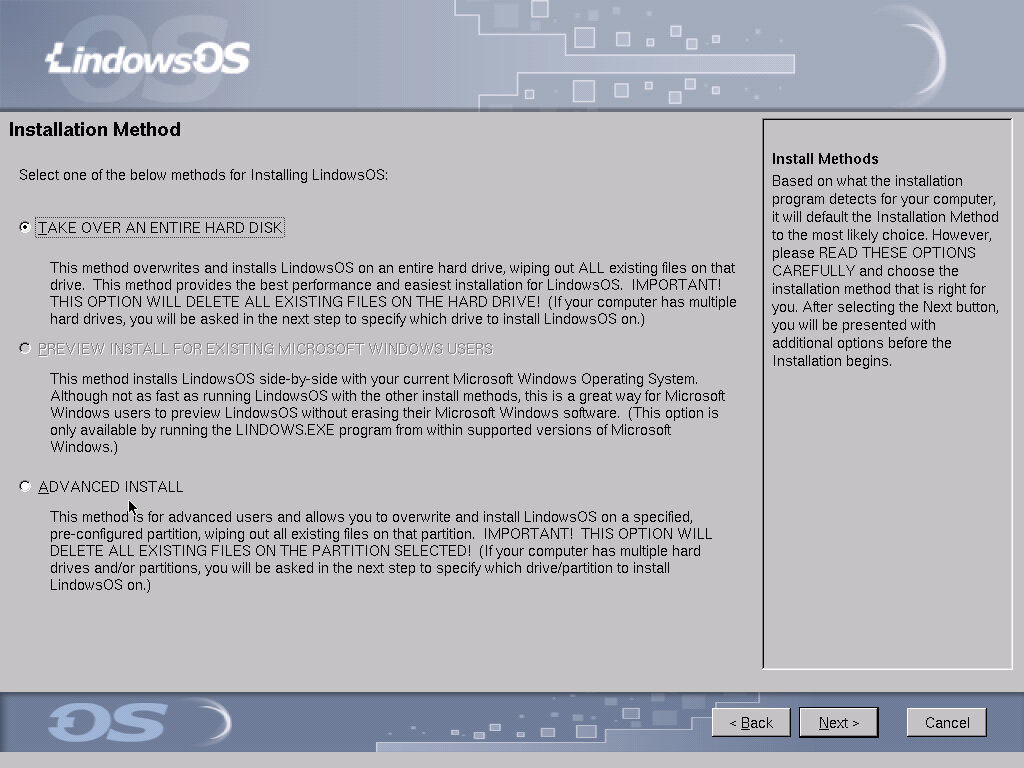Click the "Installation Method" page heading
The image size is (1024, 768).
[x=95, y=130]
